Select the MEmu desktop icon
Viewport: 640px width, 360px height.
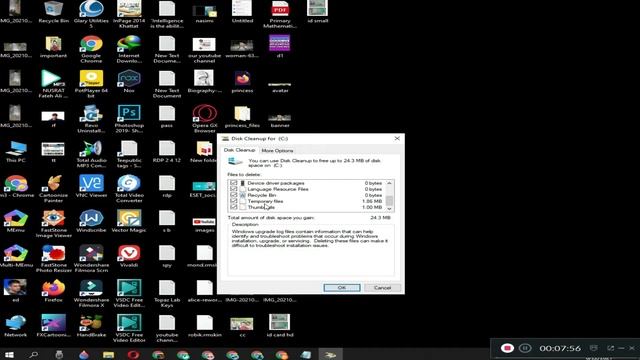pos(16,221)
